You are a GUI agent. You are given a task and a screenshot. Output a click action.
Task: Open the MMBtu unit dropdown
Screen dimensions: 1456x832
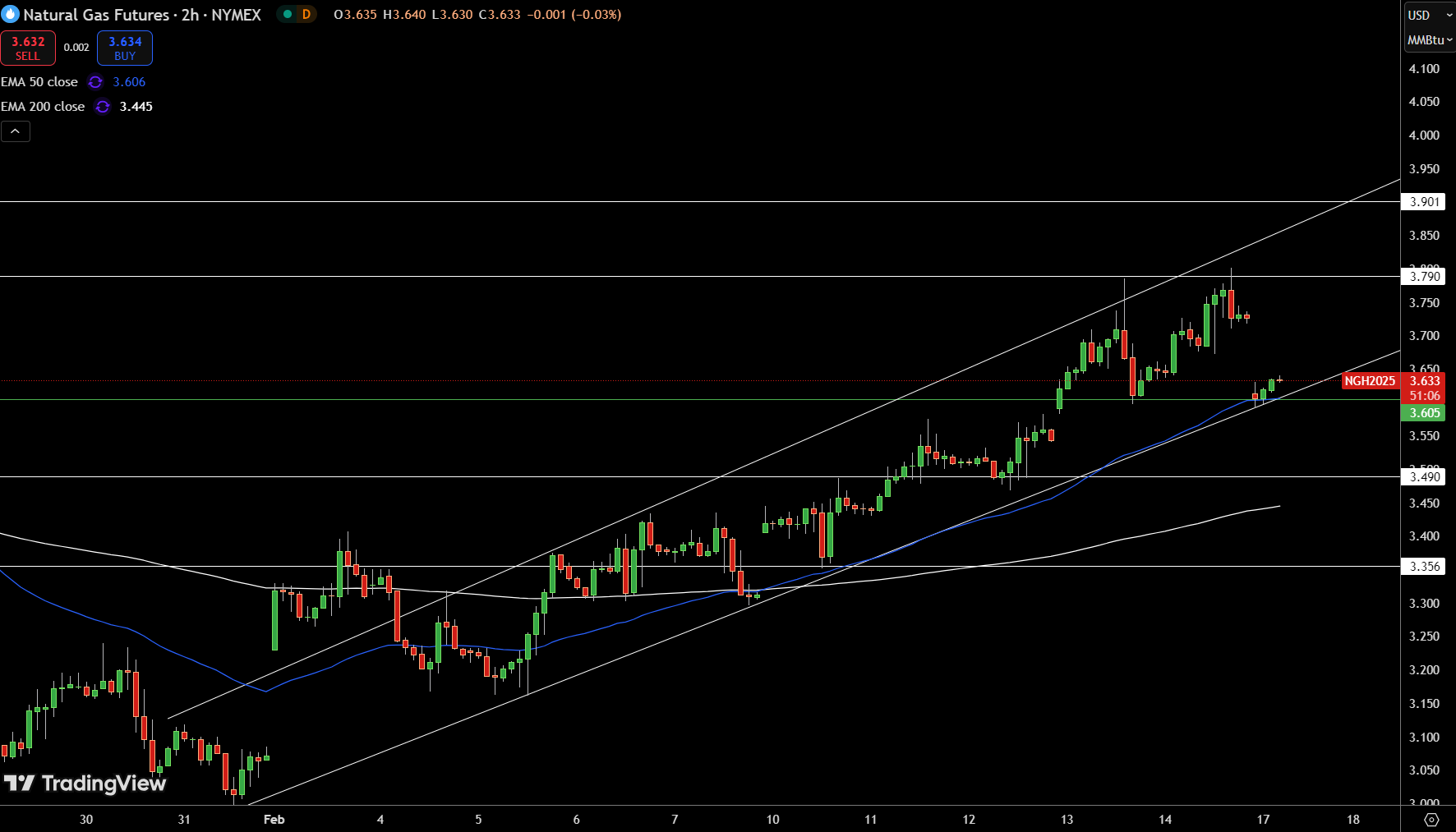click(1430, 39)
